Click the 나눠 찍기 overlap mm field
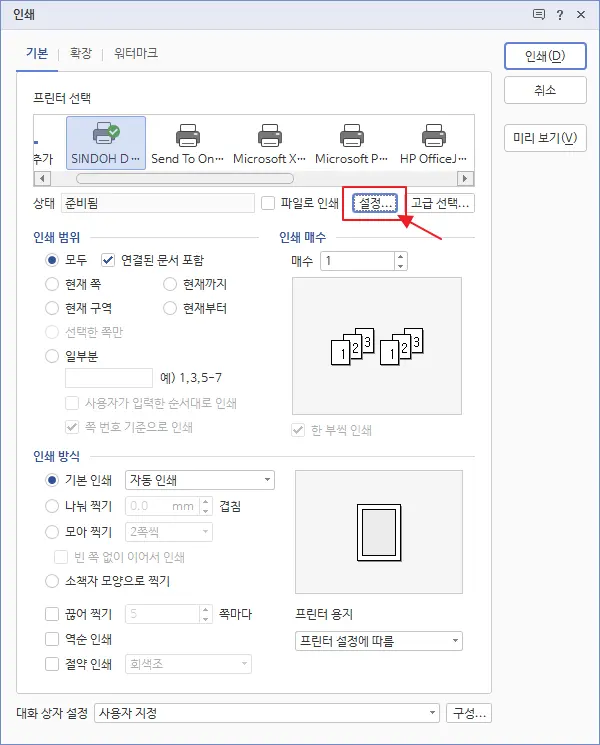The image size is (600, 745). pyautogui.click(x=162, y=506)
